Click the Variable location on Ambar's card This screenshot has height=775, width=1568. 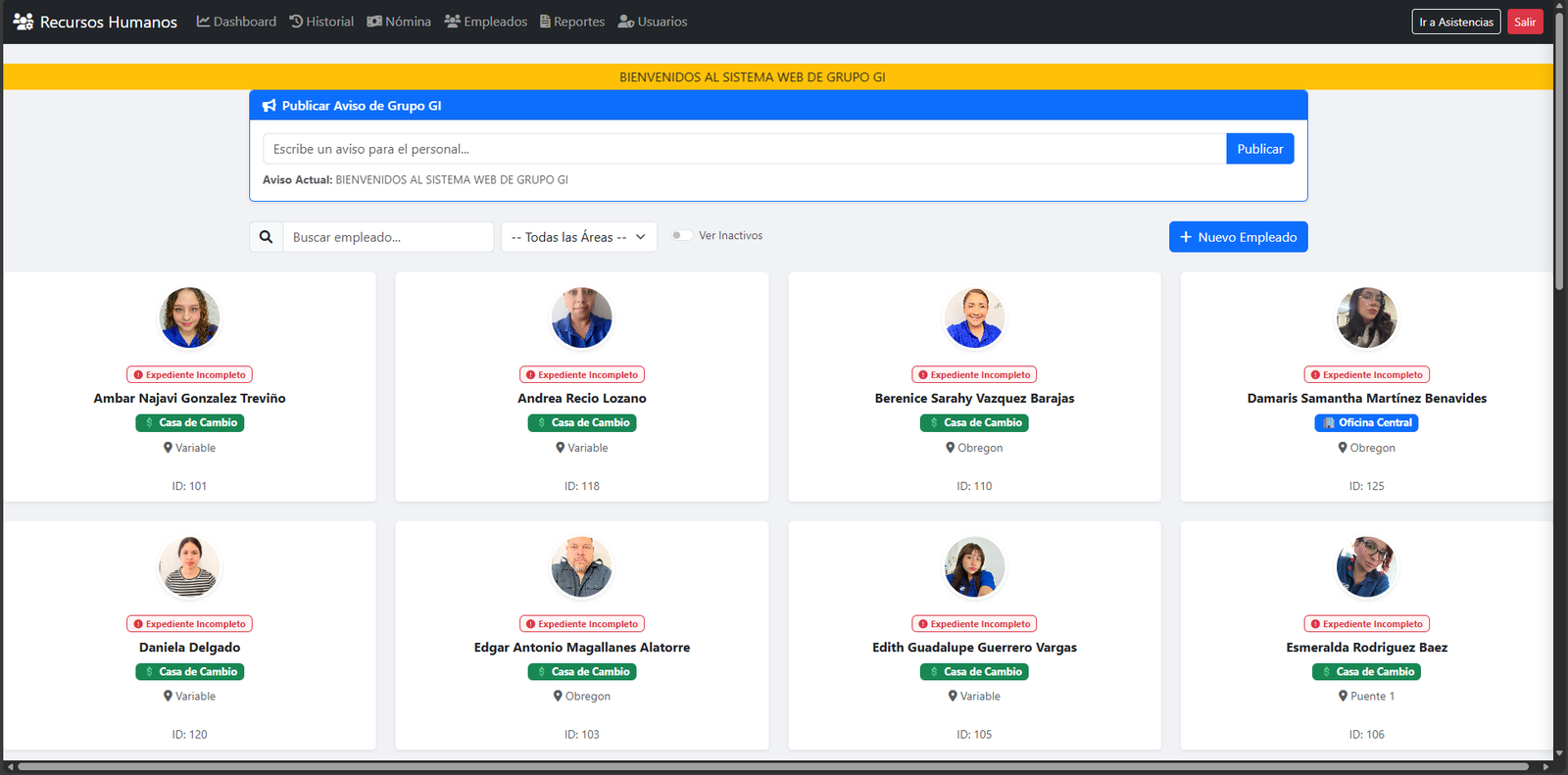tap(190, 448)
